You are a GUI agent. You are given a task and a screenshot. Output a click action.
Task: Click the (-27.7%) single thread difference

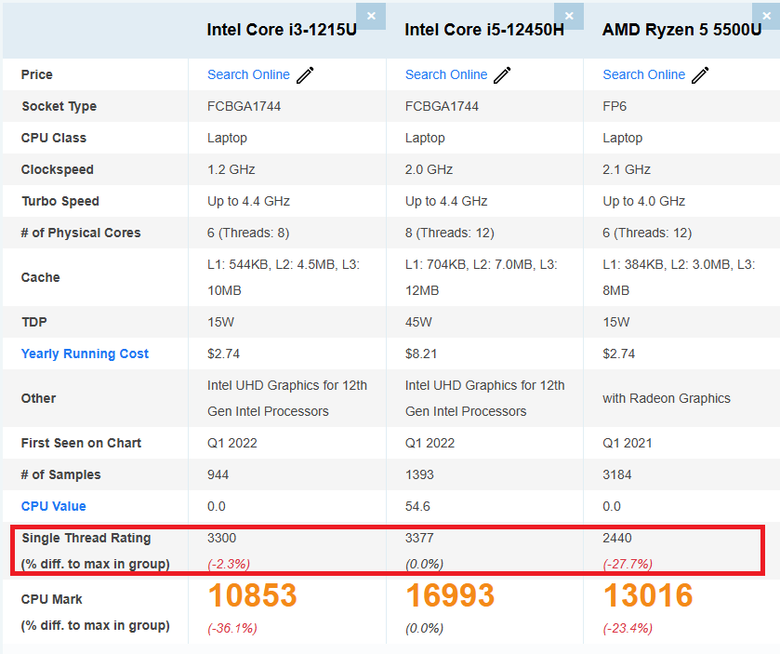(x=628, y=564)
